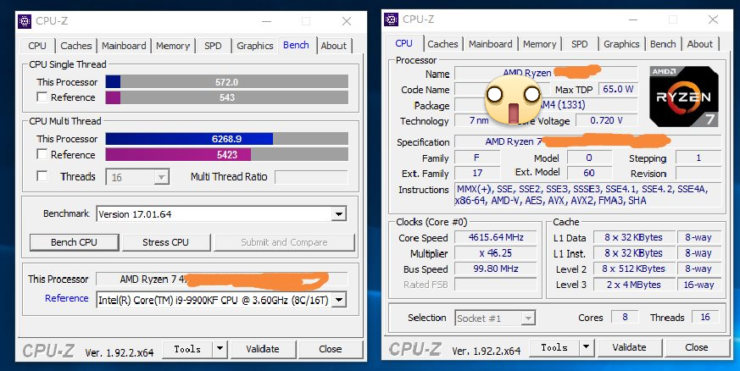Click the CPU-Z app icon in right window title bar

(x=391, y=20)
